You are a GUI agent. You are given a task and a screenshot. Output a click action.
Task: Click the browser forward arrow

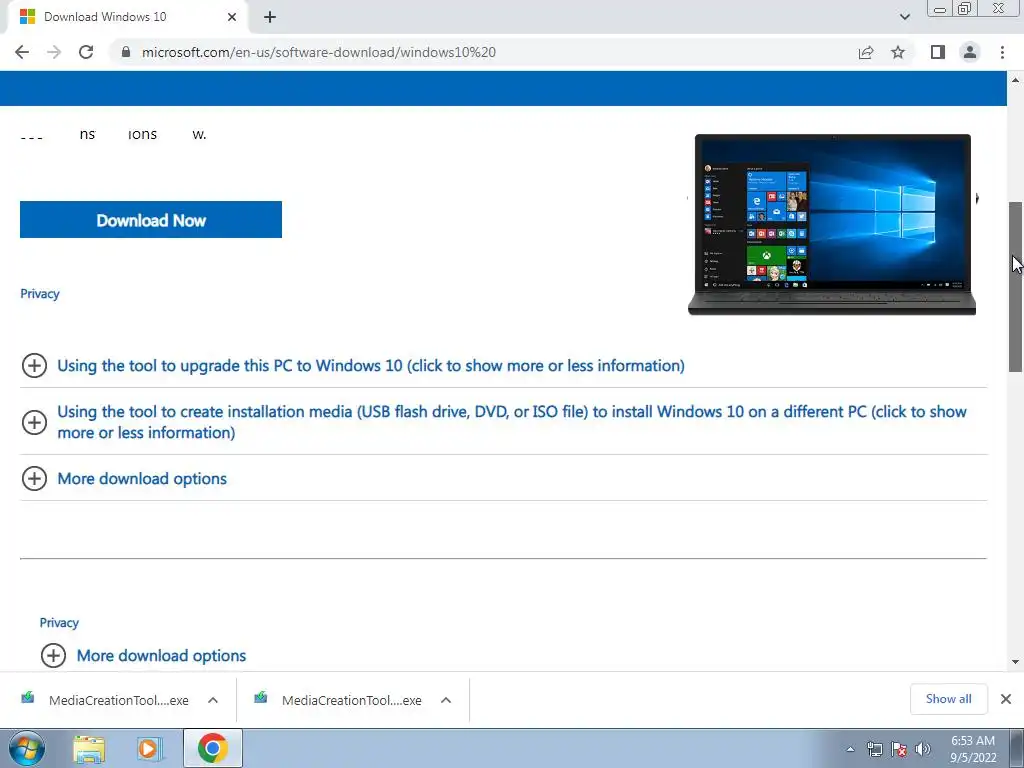54,52
